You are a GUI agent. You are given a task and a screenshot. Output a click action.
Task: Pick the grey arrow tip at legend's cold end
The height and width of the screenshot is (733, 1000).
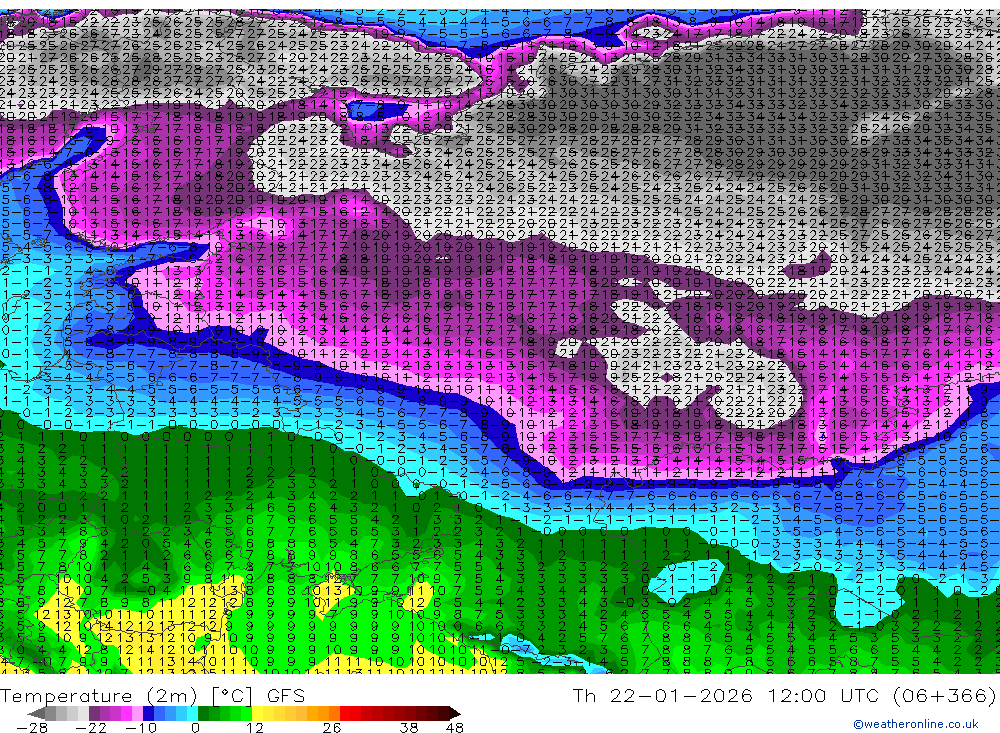[x=36, y=713]
